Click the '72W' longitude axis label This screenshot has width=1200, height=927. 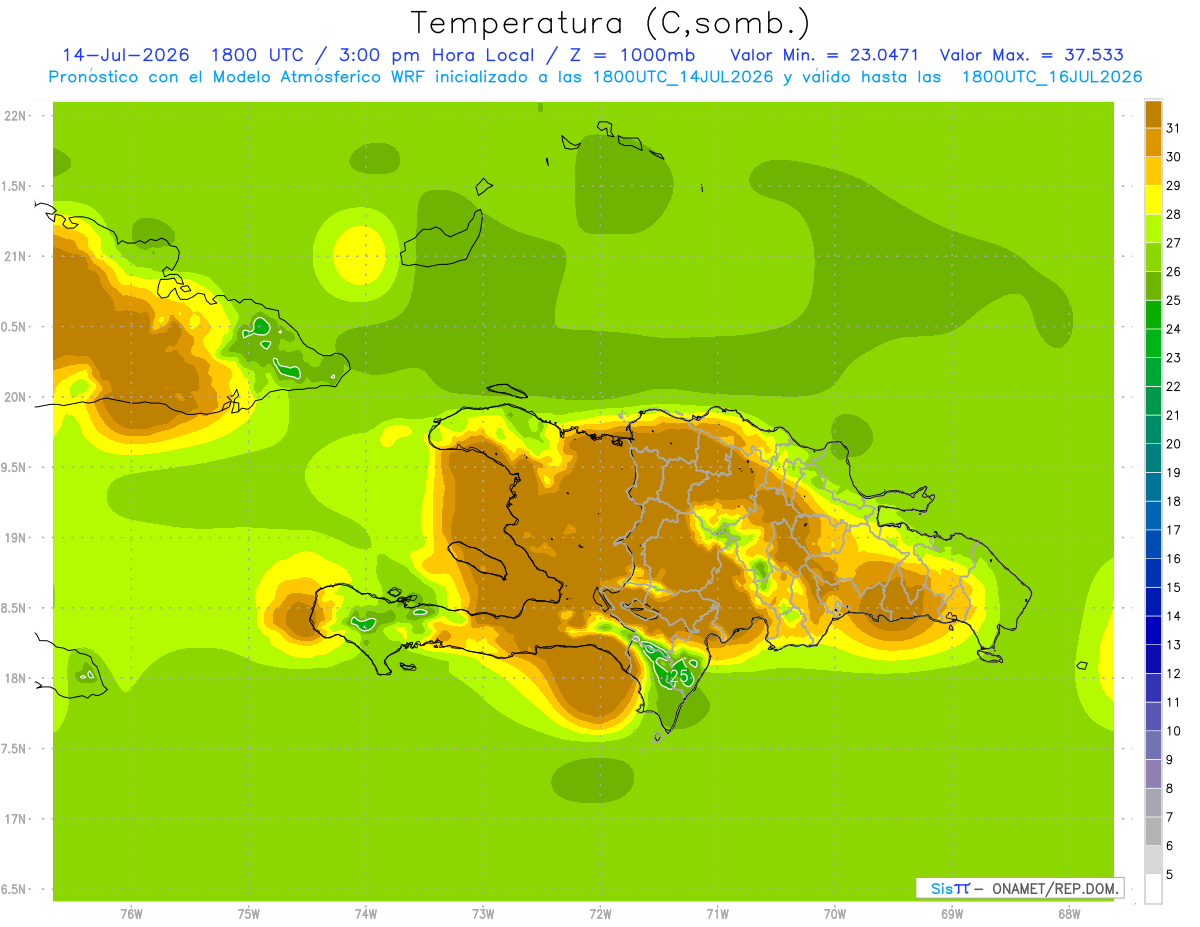[601, 913]
